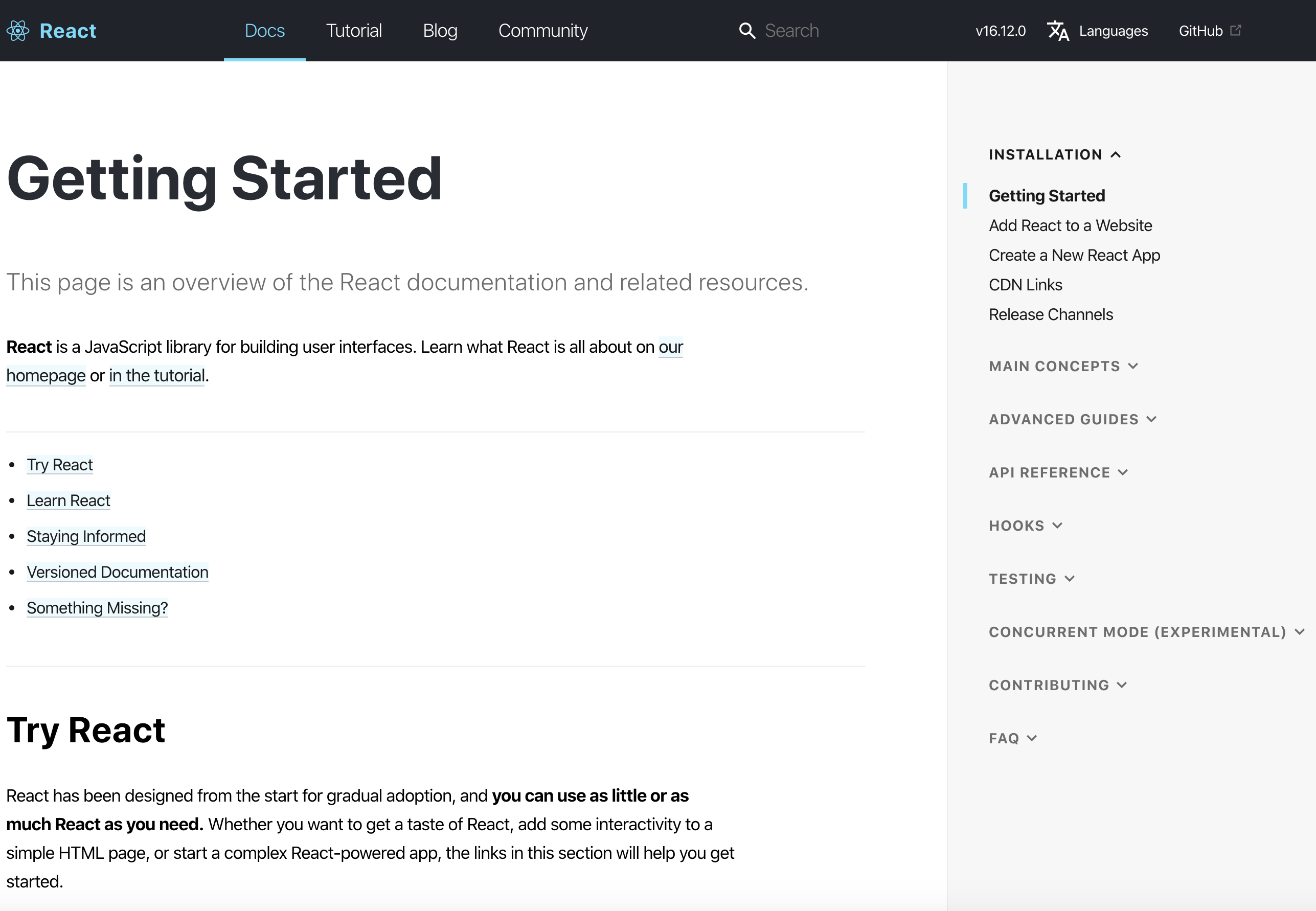This screenshot has width=1316, height=911.
Task: Go to the Tutorial tab
Action: pyautogui.click(x=354, y=31)
